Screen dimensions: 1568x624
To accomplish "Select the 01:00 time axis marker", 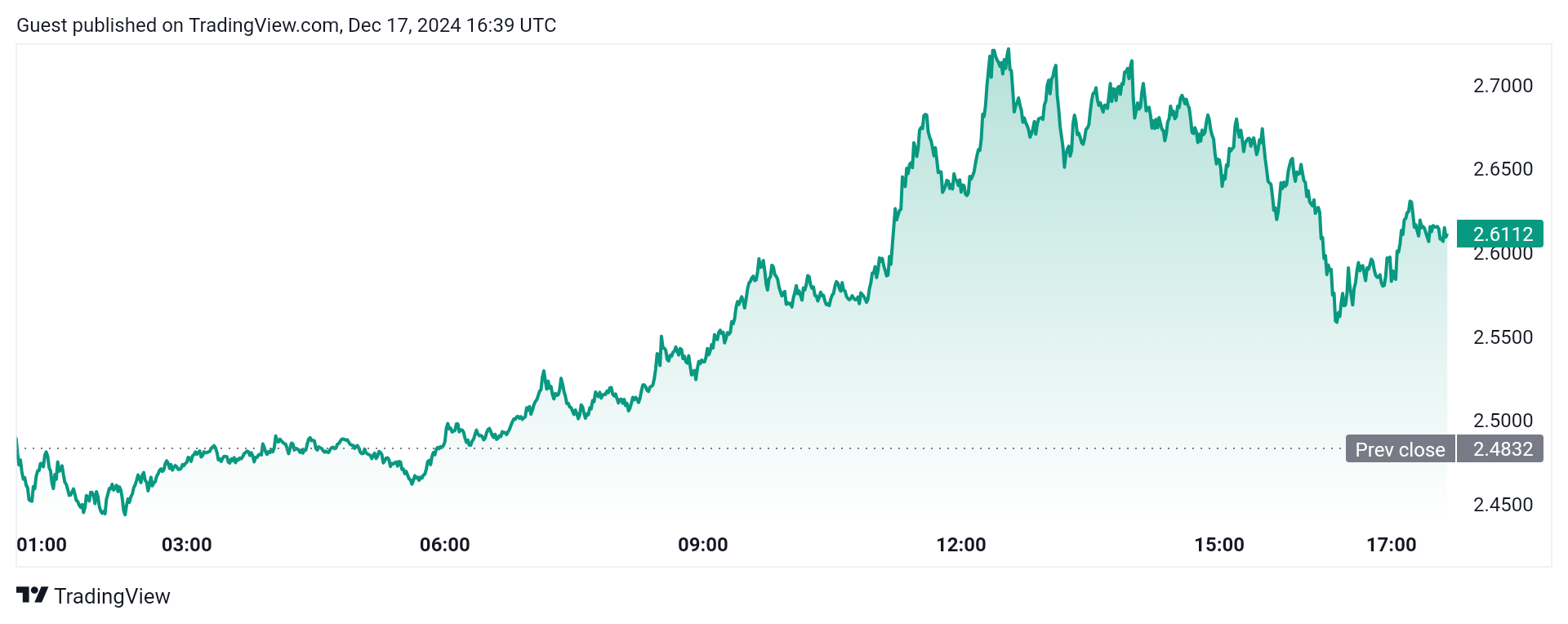I will (42, 545).
